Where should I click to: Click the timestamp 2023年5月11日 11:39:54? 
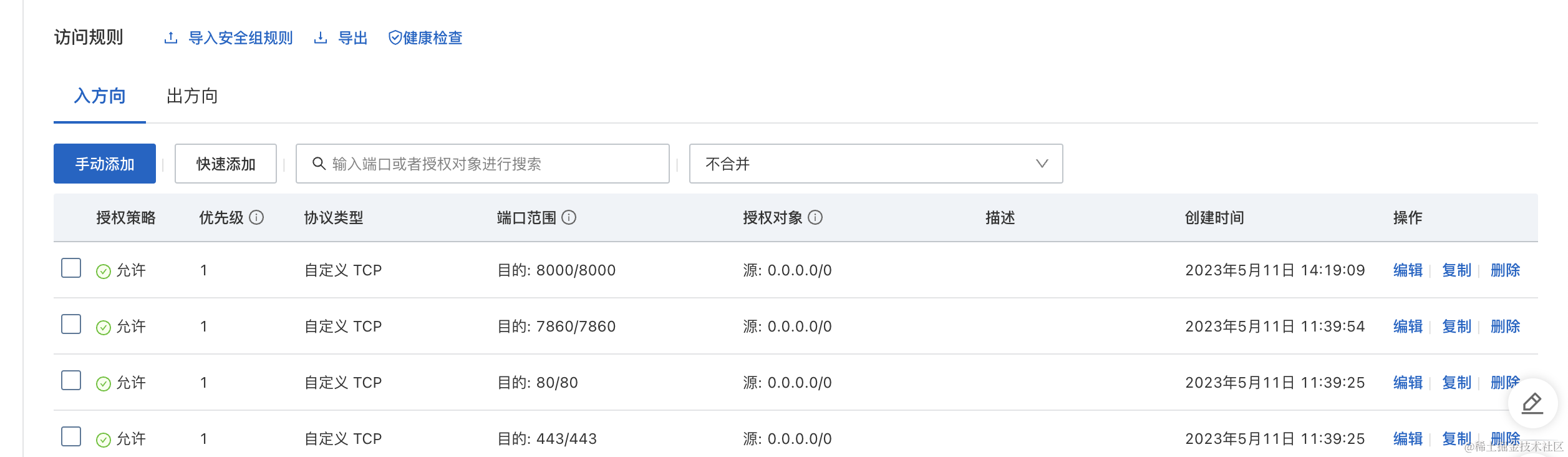(x=1275, y=327)
